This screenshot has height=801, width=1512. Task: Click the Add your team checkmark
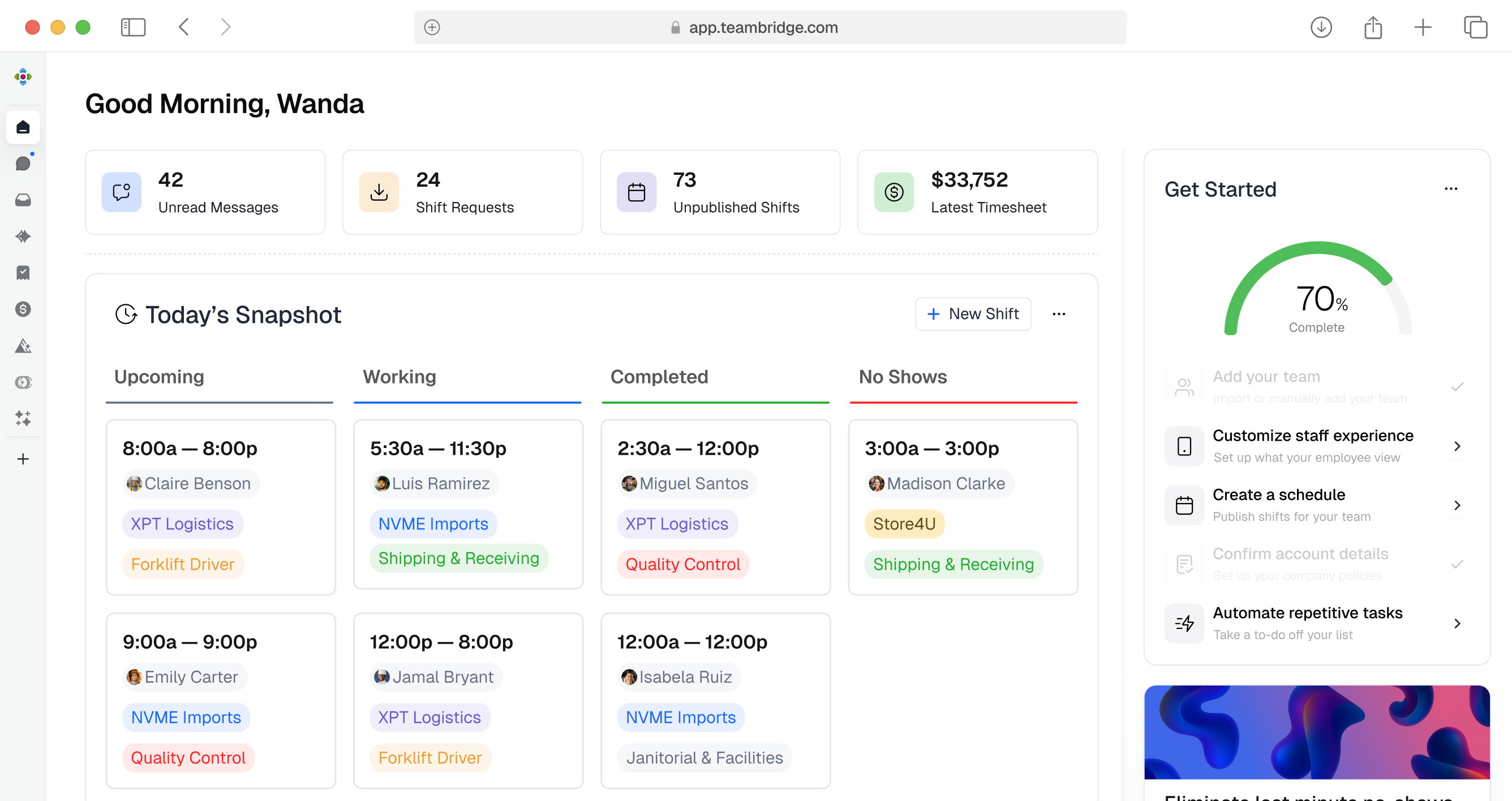click(x=1457, y=387)
